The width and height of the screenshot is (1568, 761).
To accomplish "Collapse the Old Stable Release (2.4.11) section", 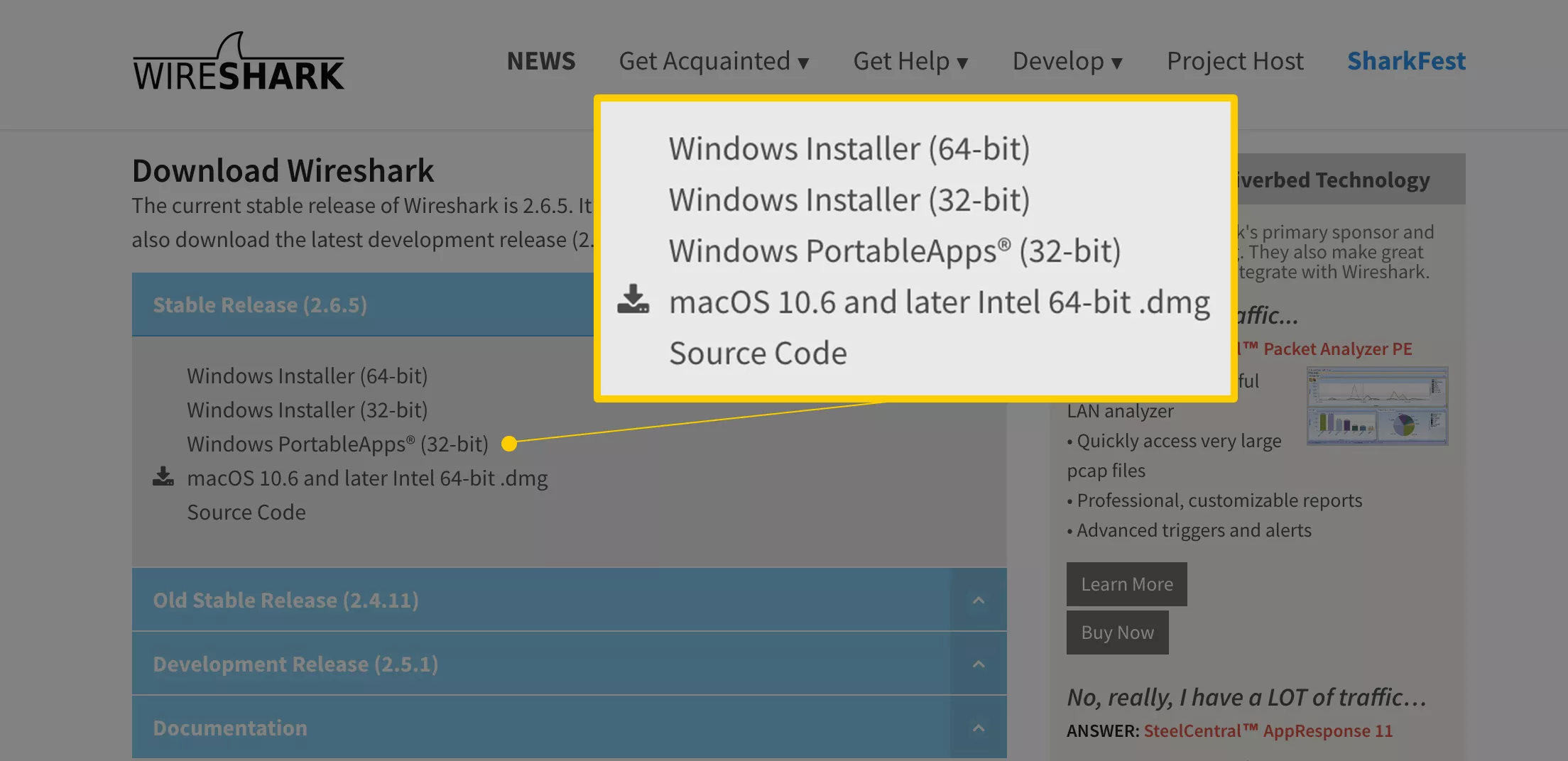I will (x=979, y=599).
